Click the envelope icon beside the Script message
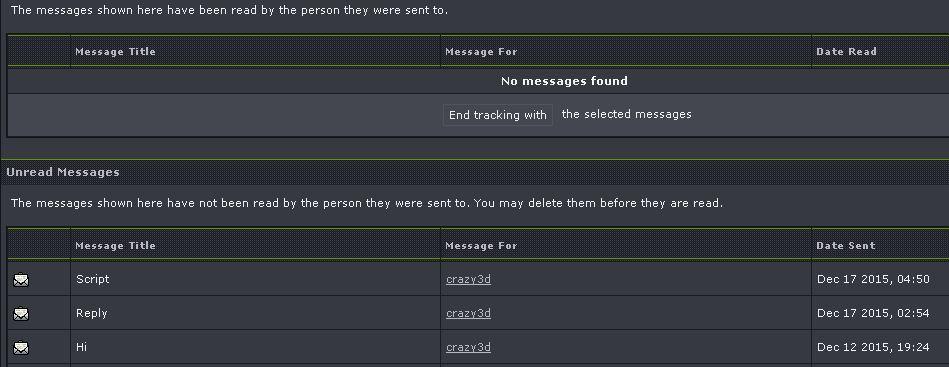The height and width of the screenshot is (367, 949). tap(21, 280)
